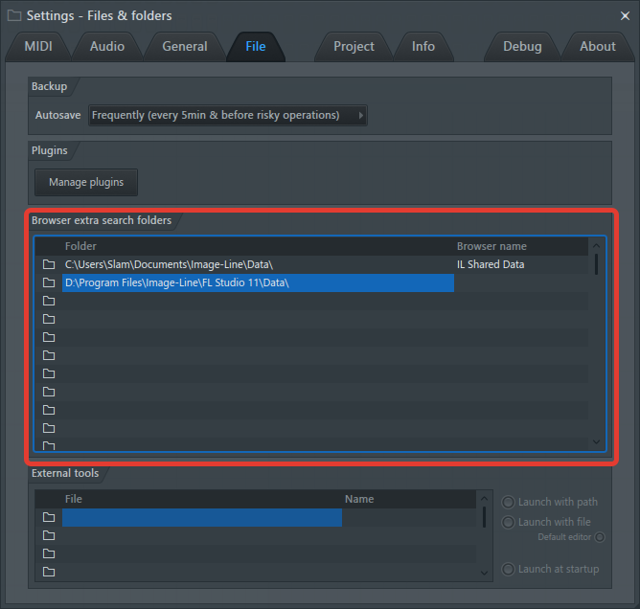The image size is (640, 609).
Task: Click folder icon next to FL Studio 11 Data path
Action: pos(49,282)
